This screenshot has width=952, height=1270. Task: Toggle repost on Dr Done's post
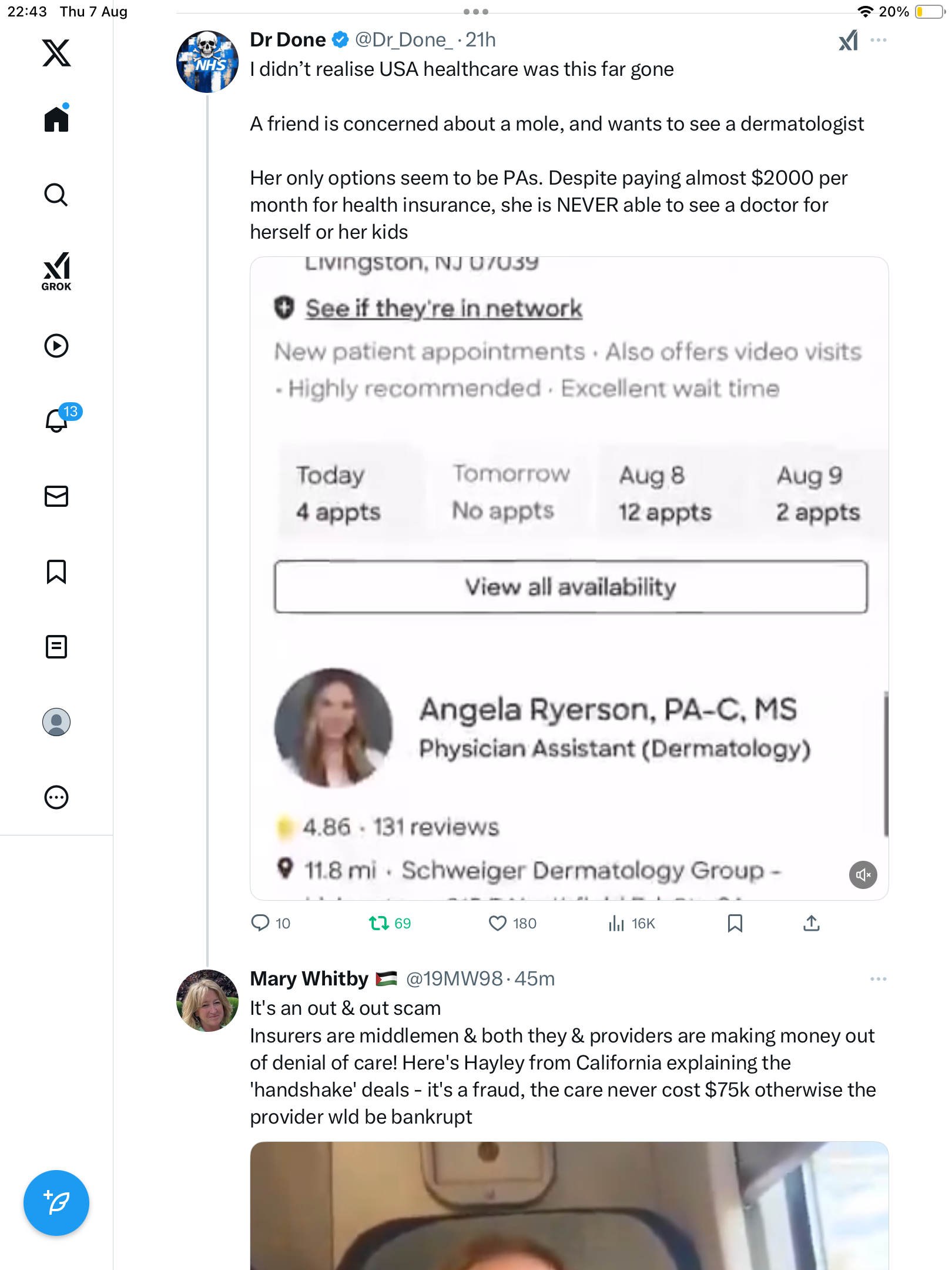point(379,923)
